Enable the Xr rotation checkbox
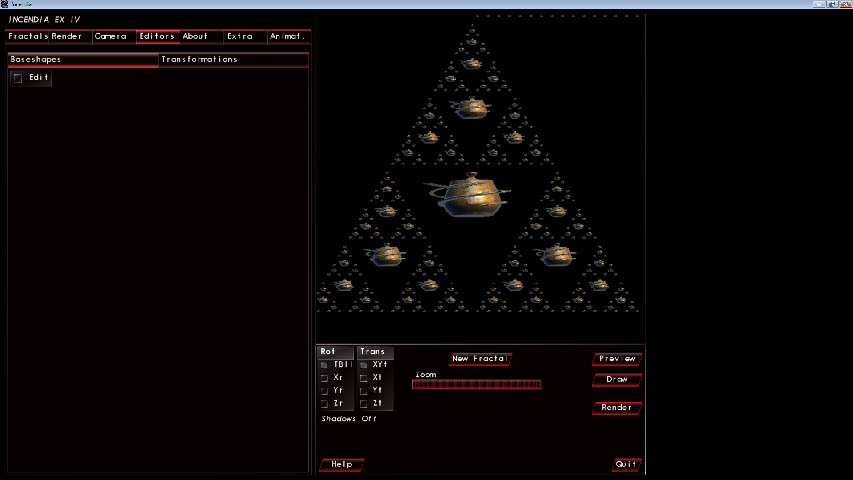The image size is (853, 480). 324,378
